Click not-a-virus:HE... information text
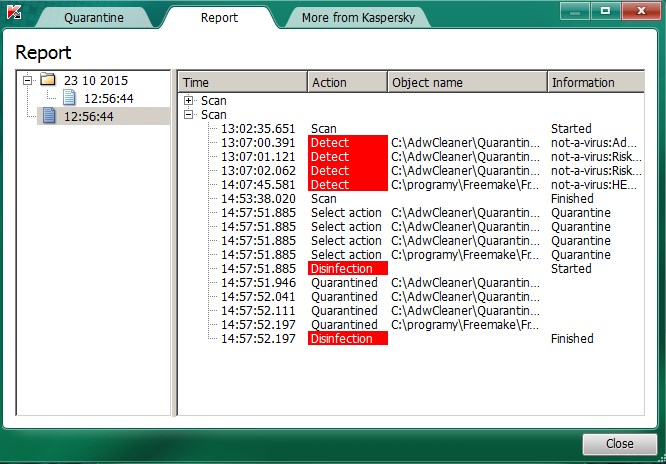666x464 pixels. [x=594, y=185]
